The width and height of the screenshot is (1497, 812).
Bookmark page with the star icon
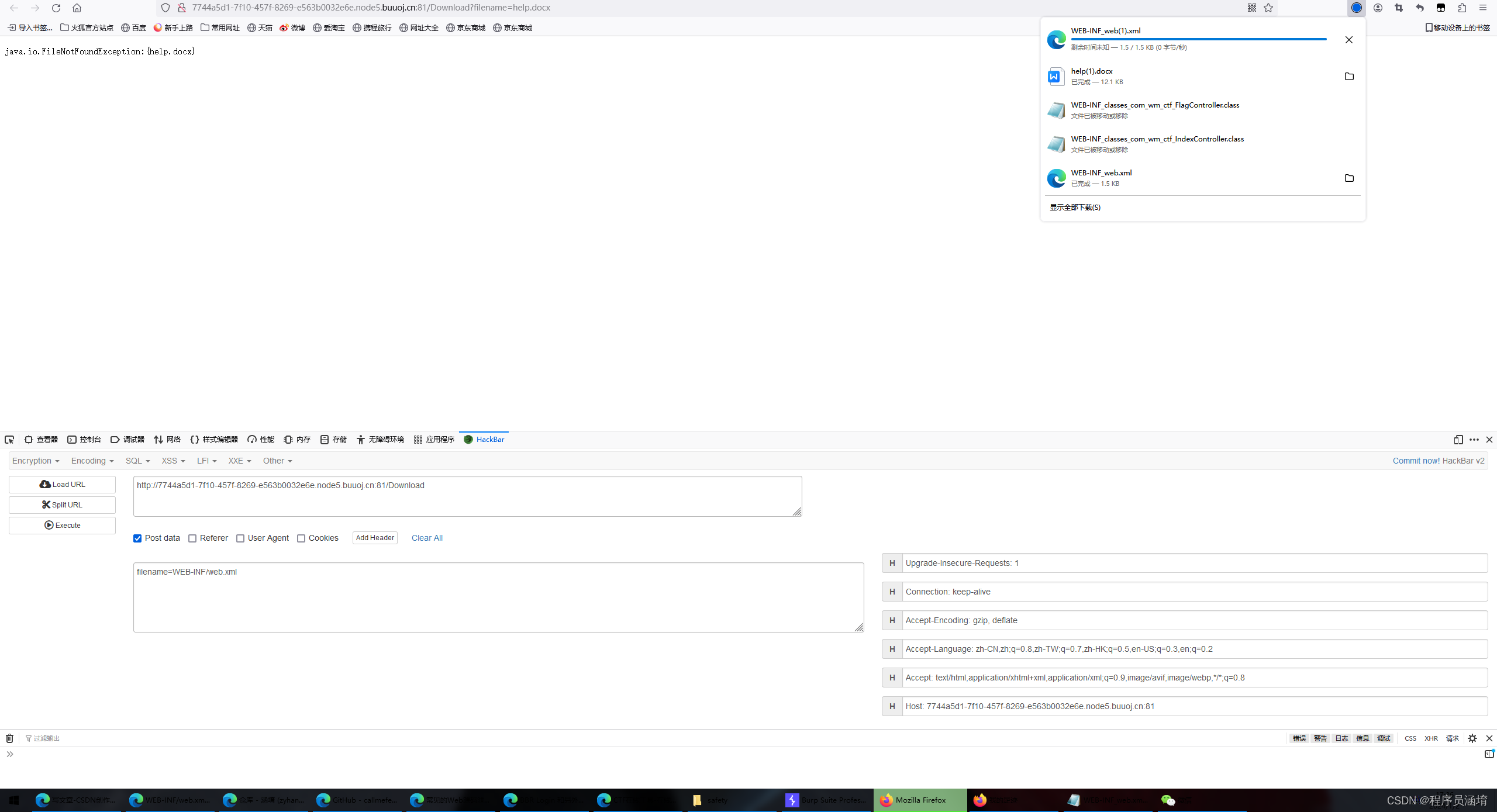point(1268,8)
